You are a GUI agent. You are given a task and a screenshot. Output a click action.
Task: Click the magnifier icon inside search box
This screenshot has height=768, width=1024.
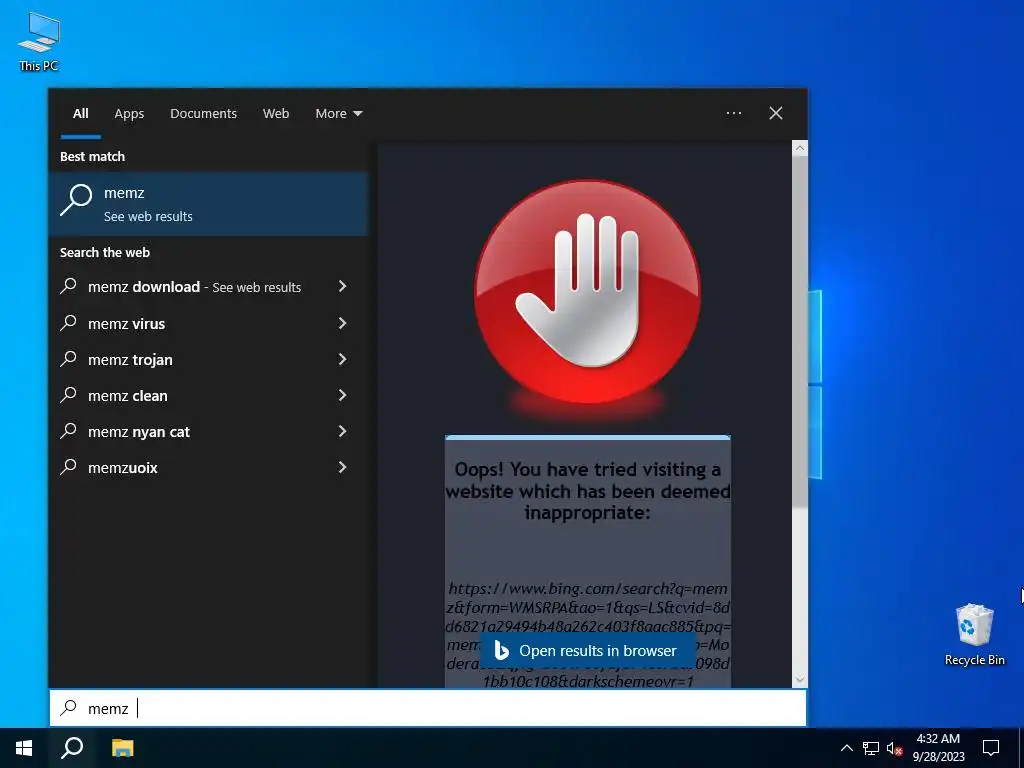69,708
